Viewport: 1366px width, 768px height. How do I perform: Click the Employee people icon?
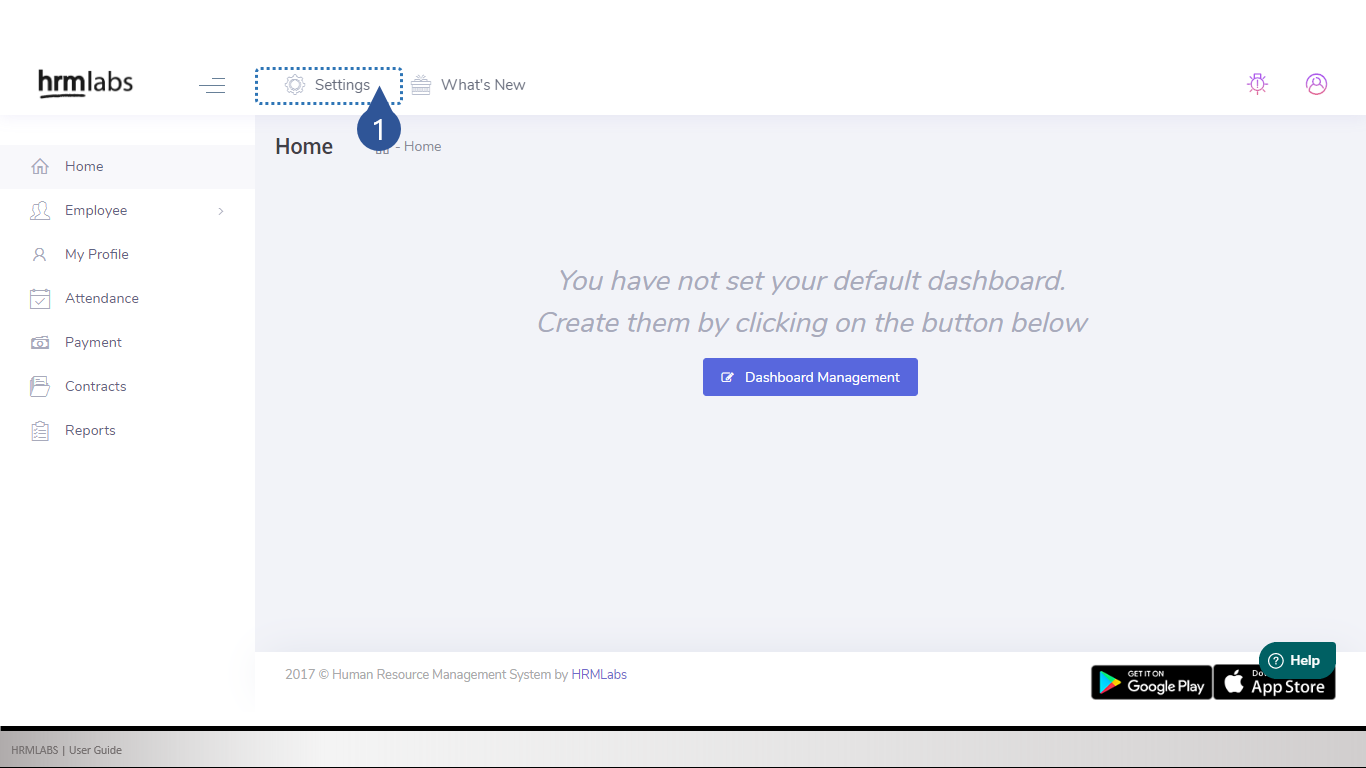click(x=40, y=211)
